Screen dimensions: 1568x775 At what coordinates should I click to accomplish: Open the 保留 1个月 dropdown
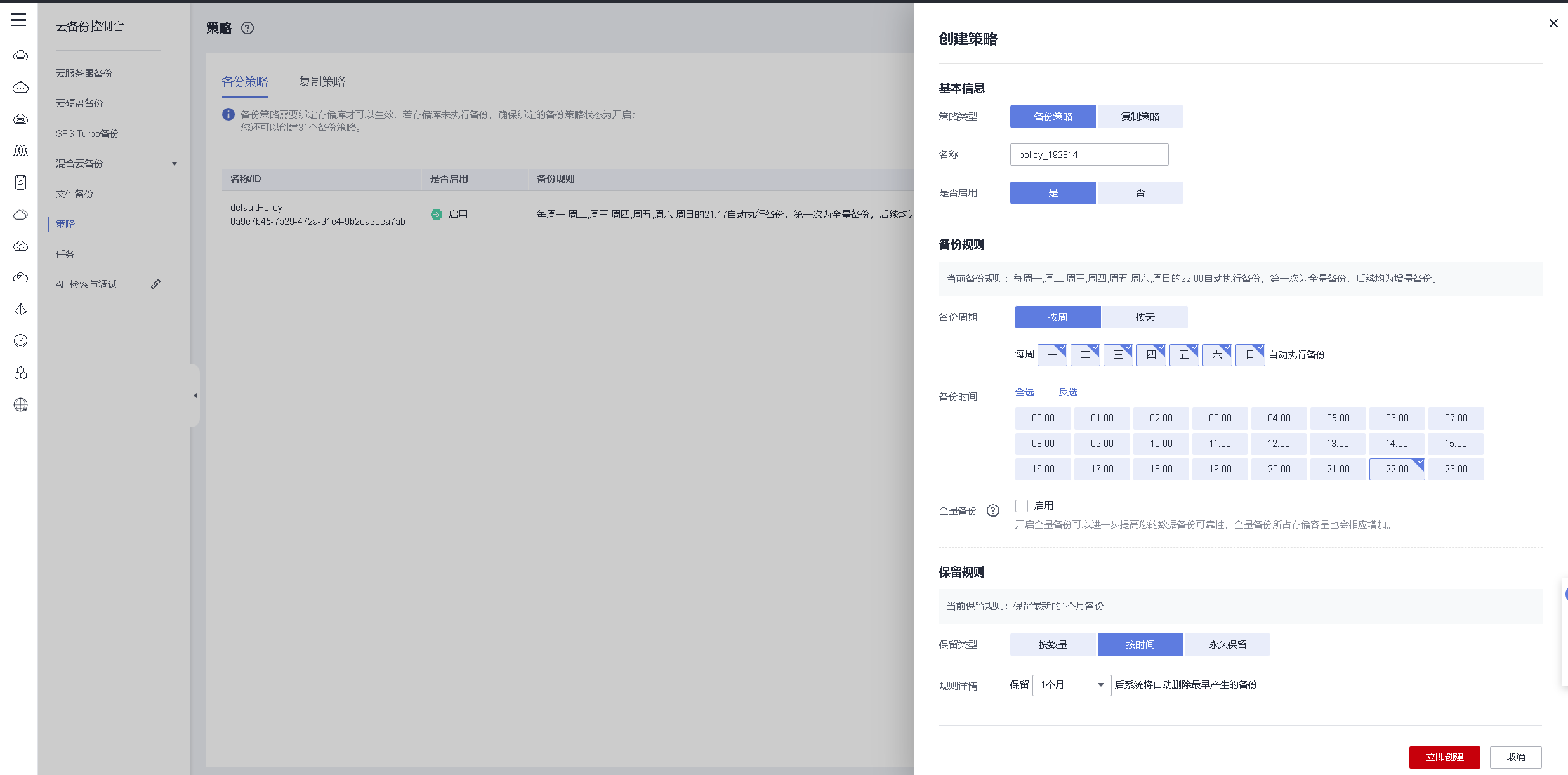pos(1071,685)
